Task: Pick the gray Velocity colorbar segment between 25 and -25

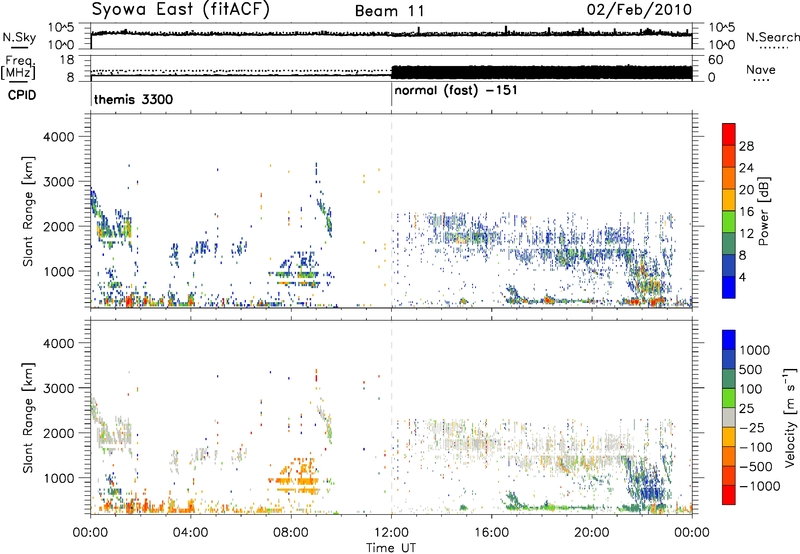Action: (729, 417)
